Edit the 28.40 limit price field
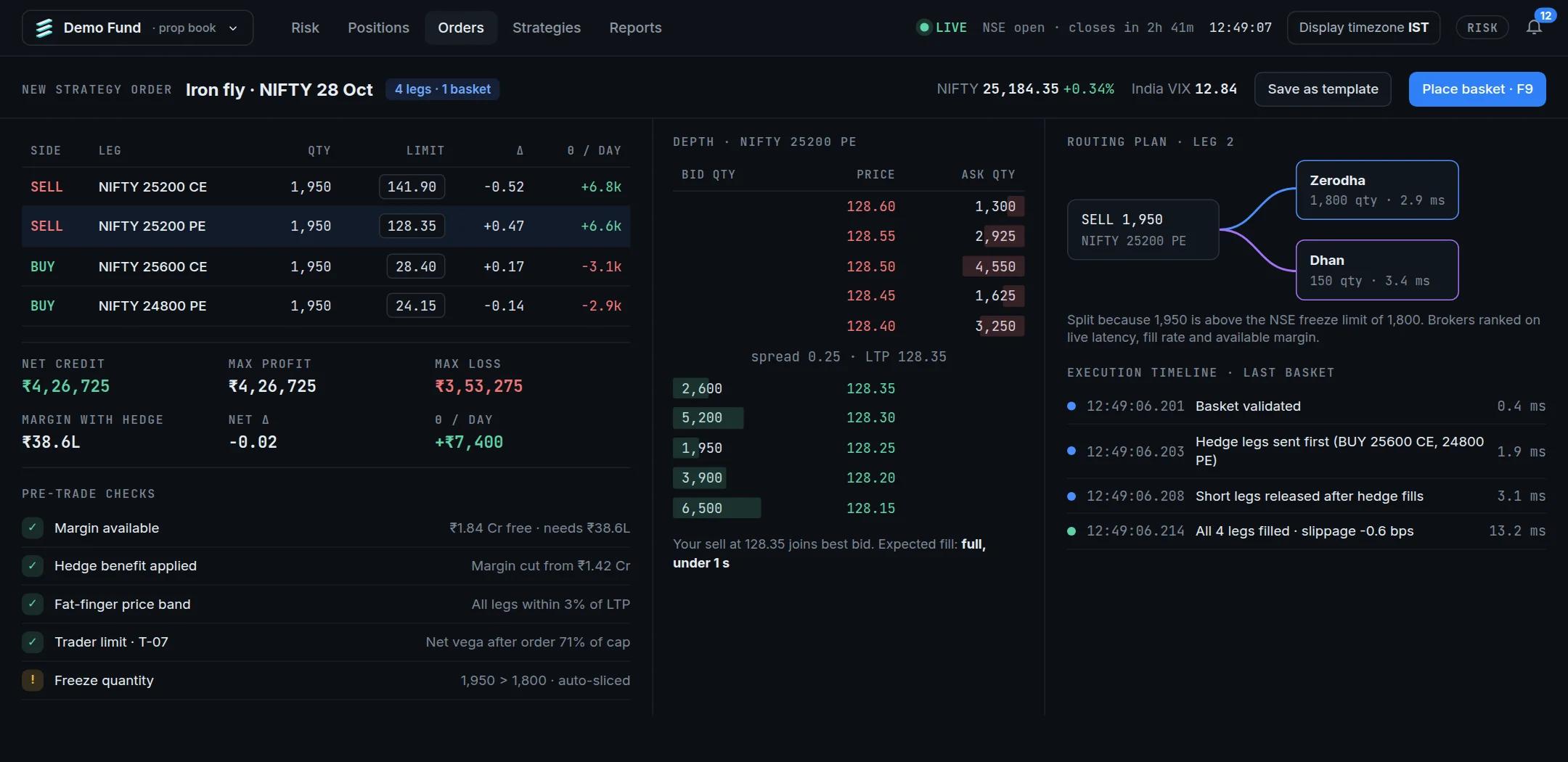Viewport: 1568px width, 762px height. tap(415, 266)
